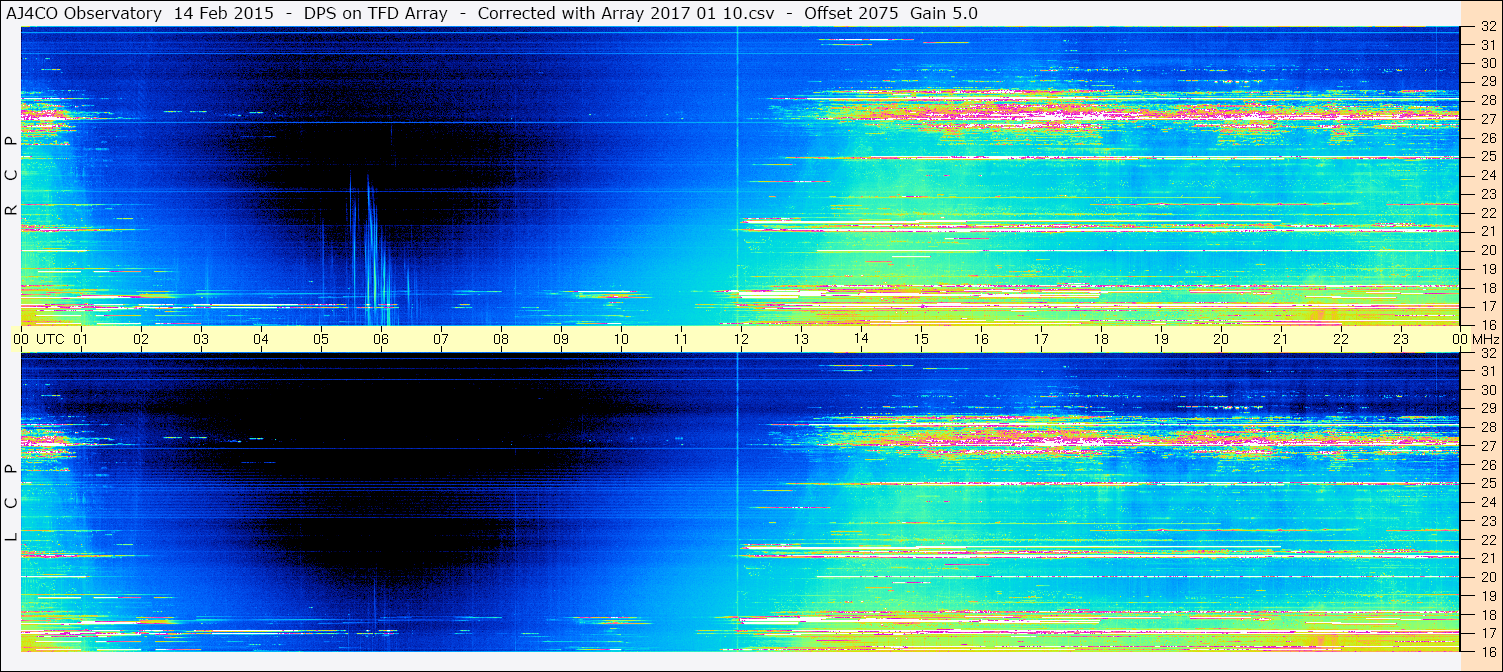Click the 21 UTC time axis marker

pos(1281,339)
